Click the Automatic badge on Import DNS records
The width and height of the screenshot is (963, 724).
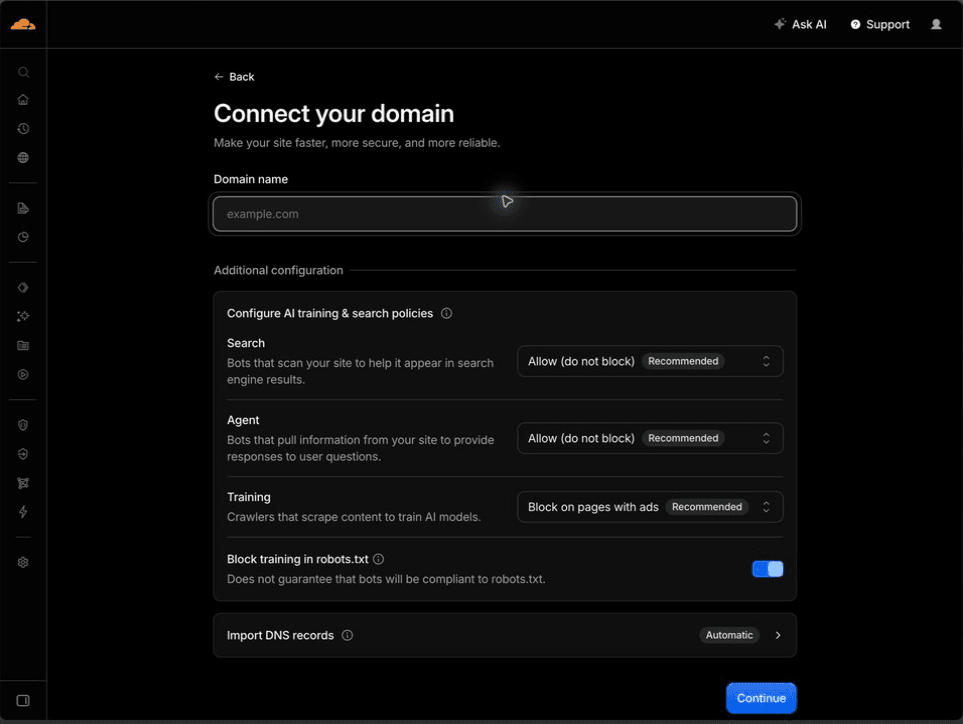point(729,635)
